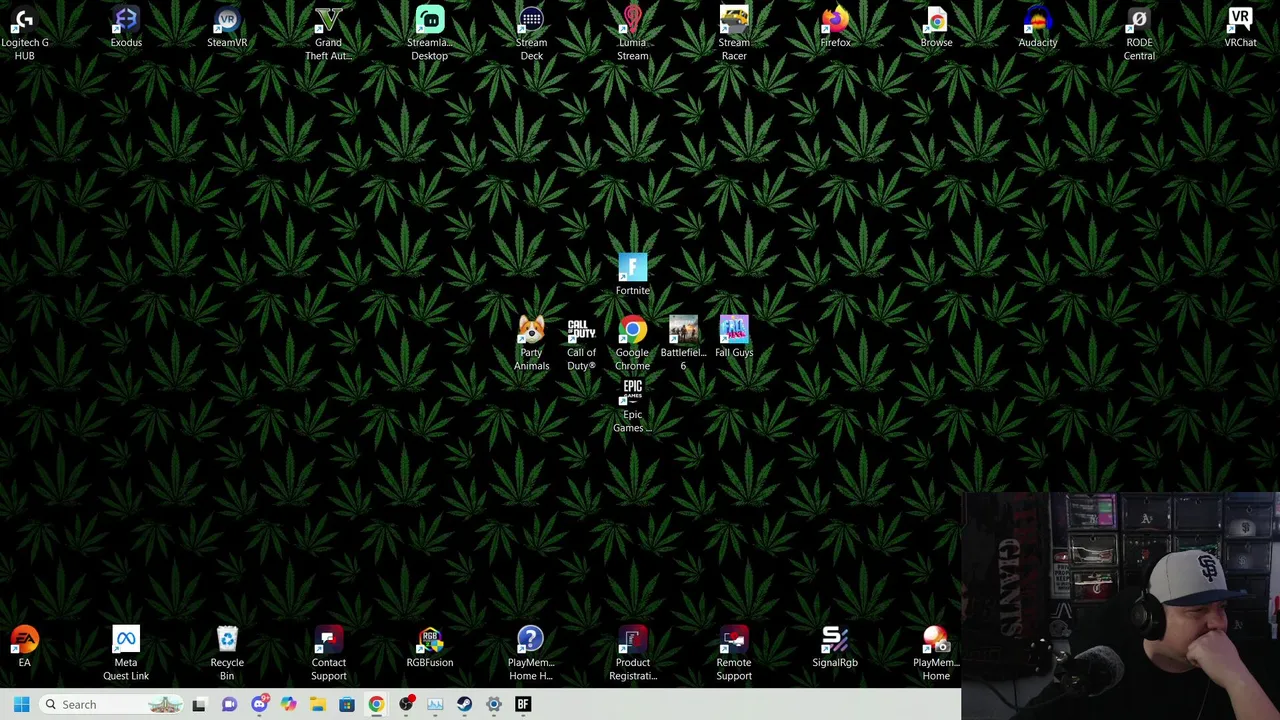Viewport: 1280px width, 720px height.
Task: Open the Lumia Stream shortcut
Action: pyautogui.click(x=632, y=32)
